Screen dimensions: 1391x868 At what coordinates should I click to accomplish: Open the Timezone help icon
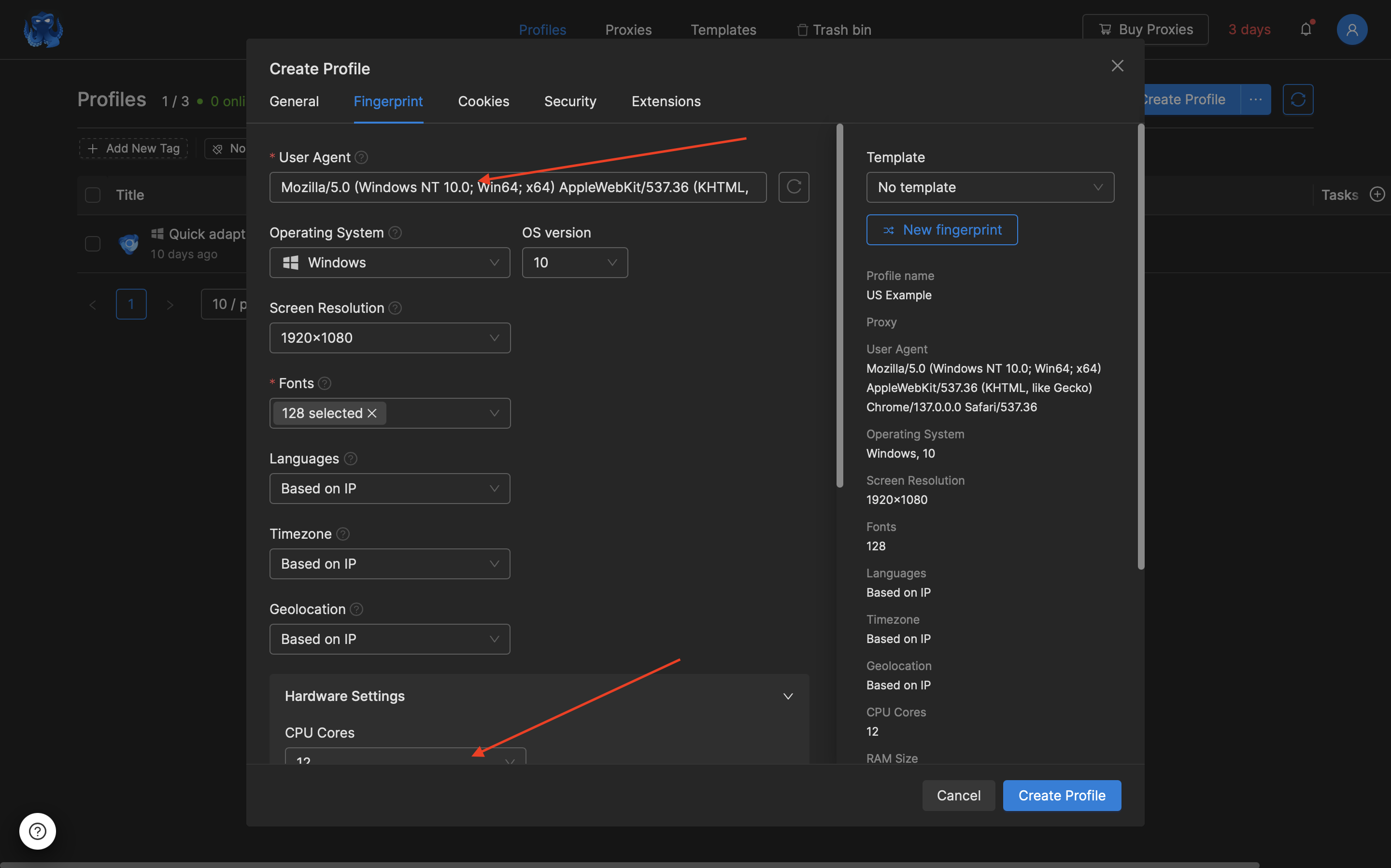343,534
